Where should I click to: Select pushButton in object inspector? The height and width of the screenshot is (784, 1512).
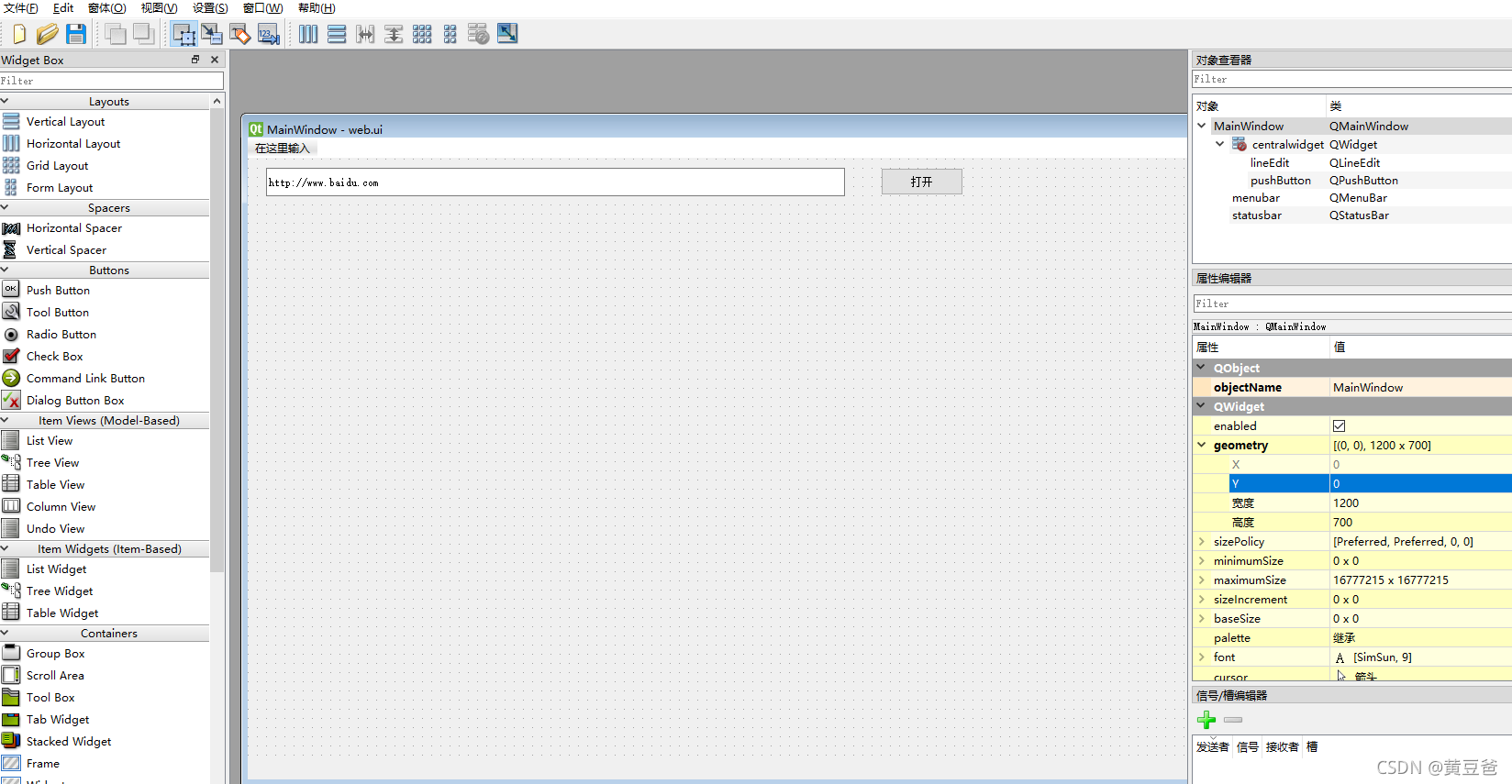pyautogui.click(x=1280, y=180)
